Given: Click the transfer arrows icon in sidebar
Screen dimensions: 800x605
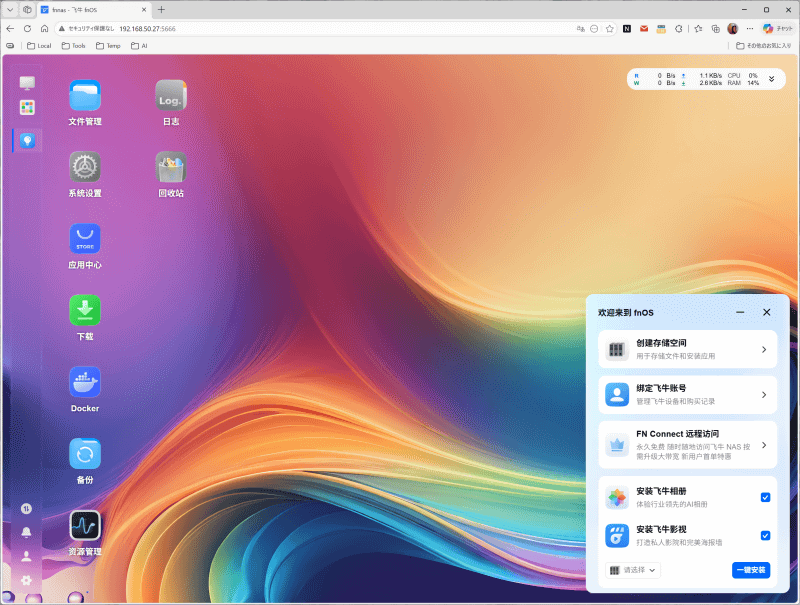Looking at the screenshot, I should (26, 509).
